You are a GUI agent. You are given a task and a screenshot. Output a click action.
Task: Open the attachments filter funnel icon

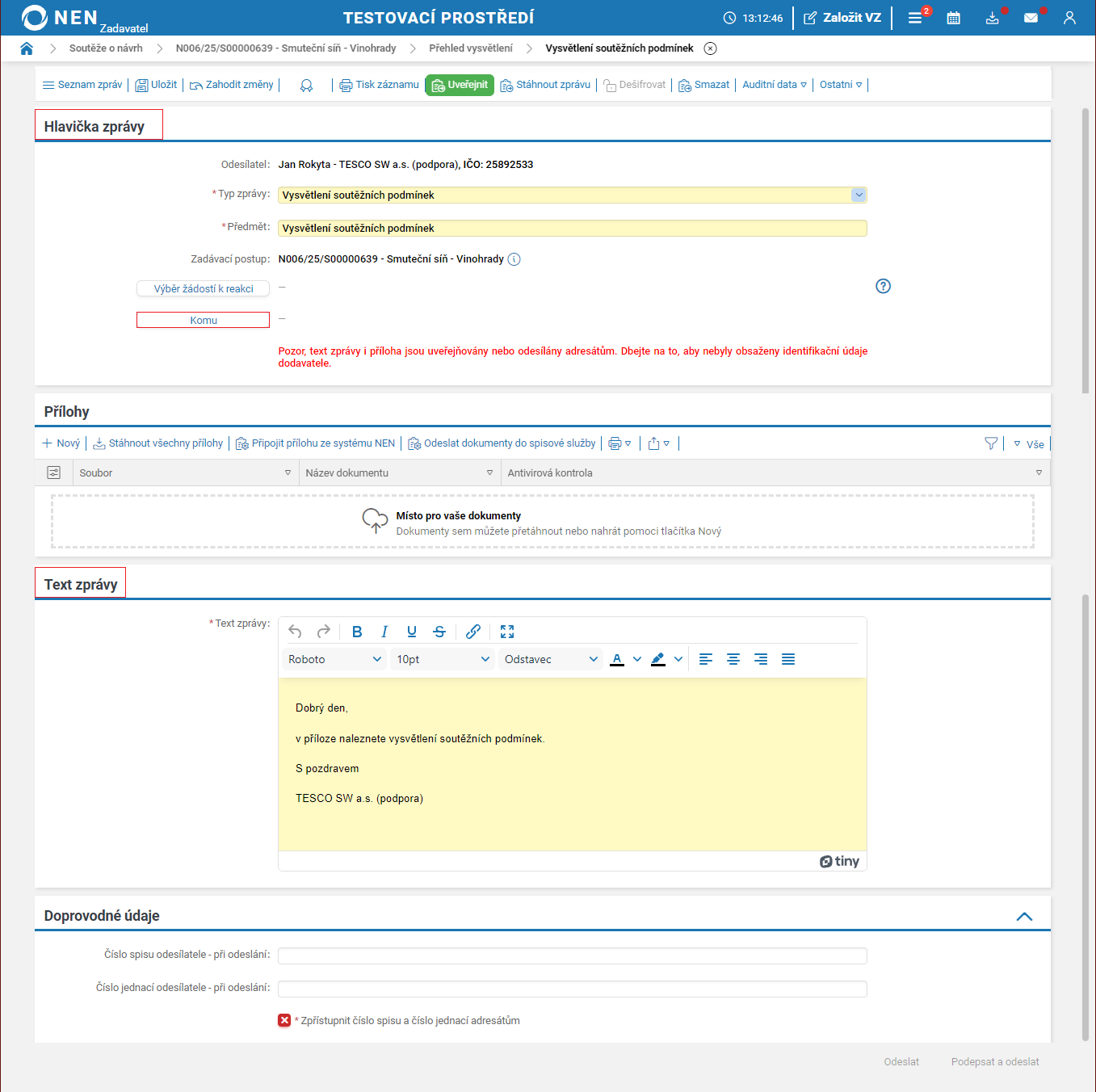(991, 443)
